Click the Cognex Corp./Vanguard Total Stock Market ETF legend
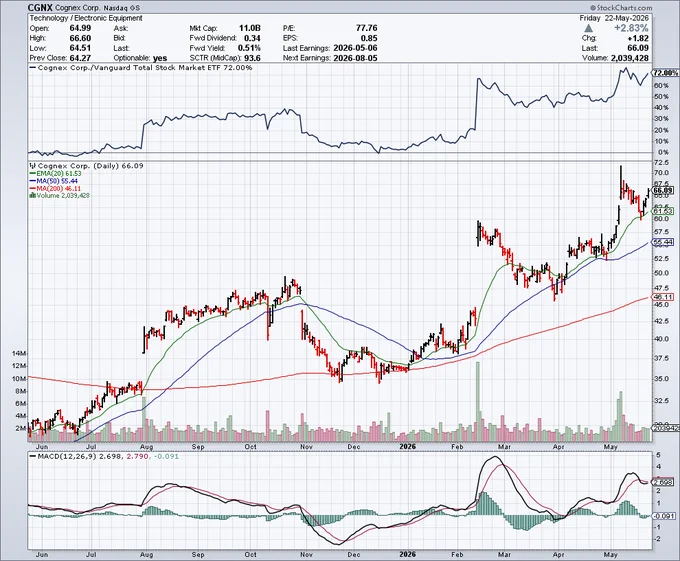This screenshot has width=680, height=561. [141, 68]
